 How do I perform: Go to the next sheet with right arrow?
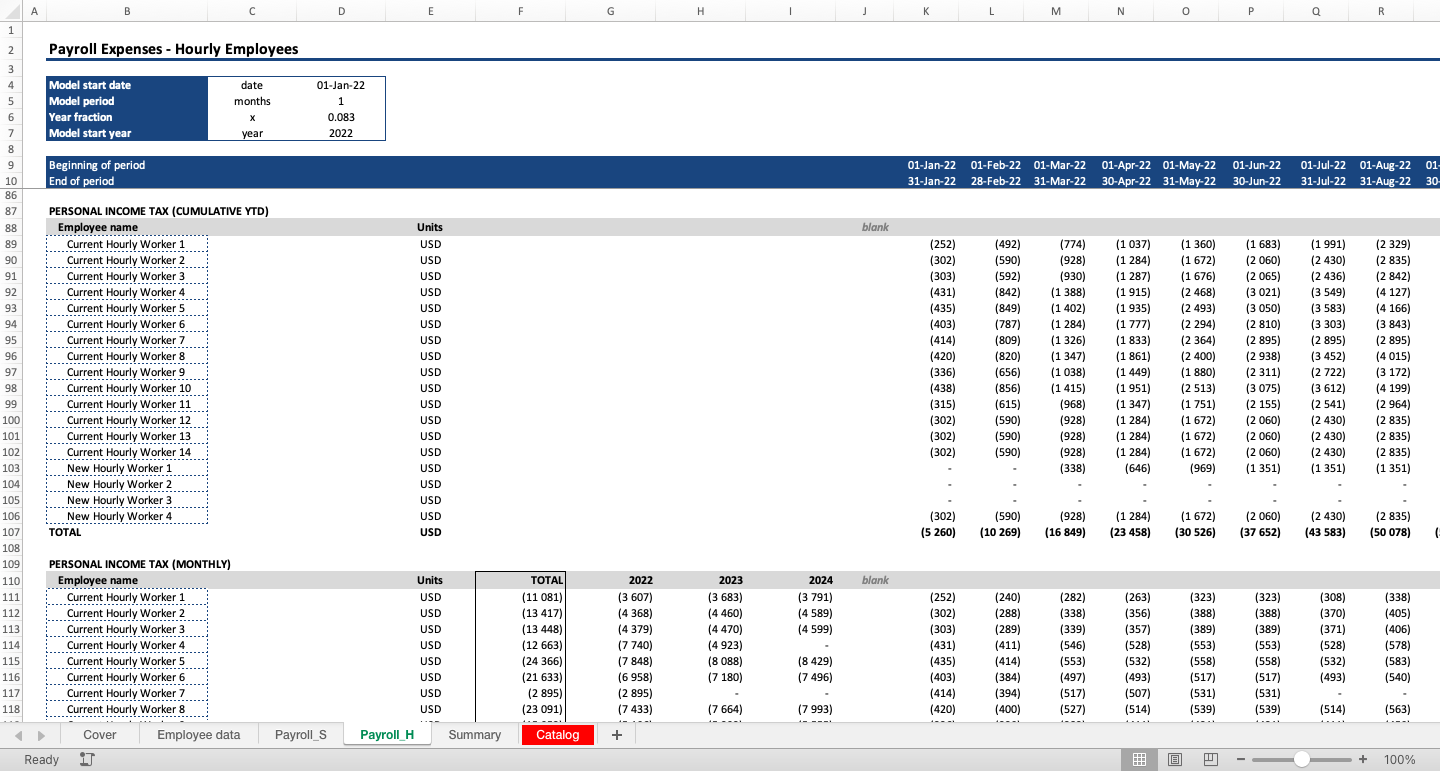click(43, 735)
